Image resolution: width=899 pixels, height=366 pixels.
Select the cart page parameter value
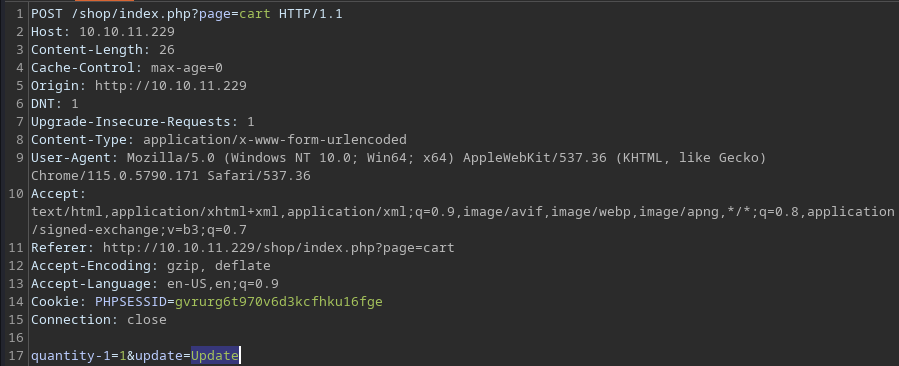pyautogui.click(x=255, y=14)
